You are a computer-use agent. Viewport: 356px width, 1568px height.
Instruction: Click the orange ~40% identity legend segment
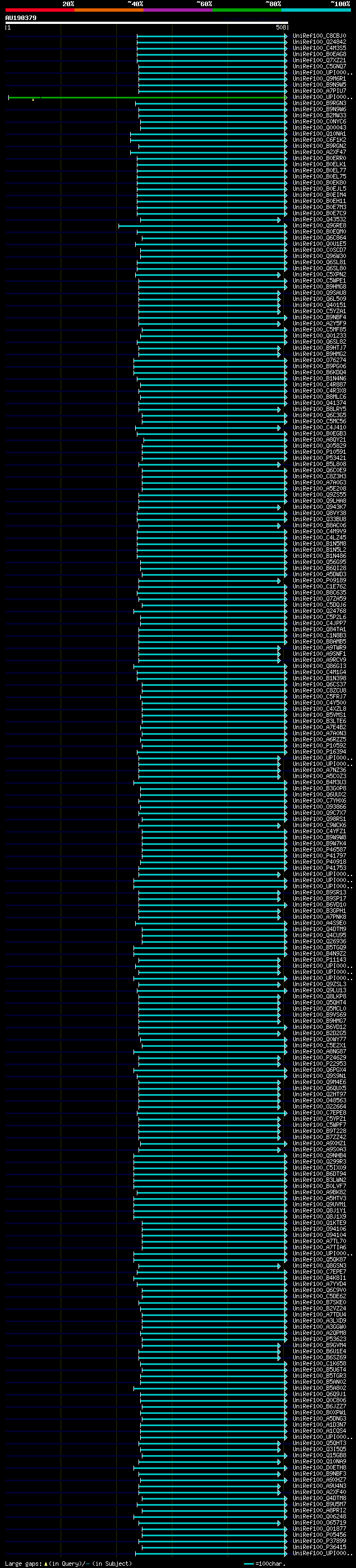pyautogui.click(x=109, y=10)
